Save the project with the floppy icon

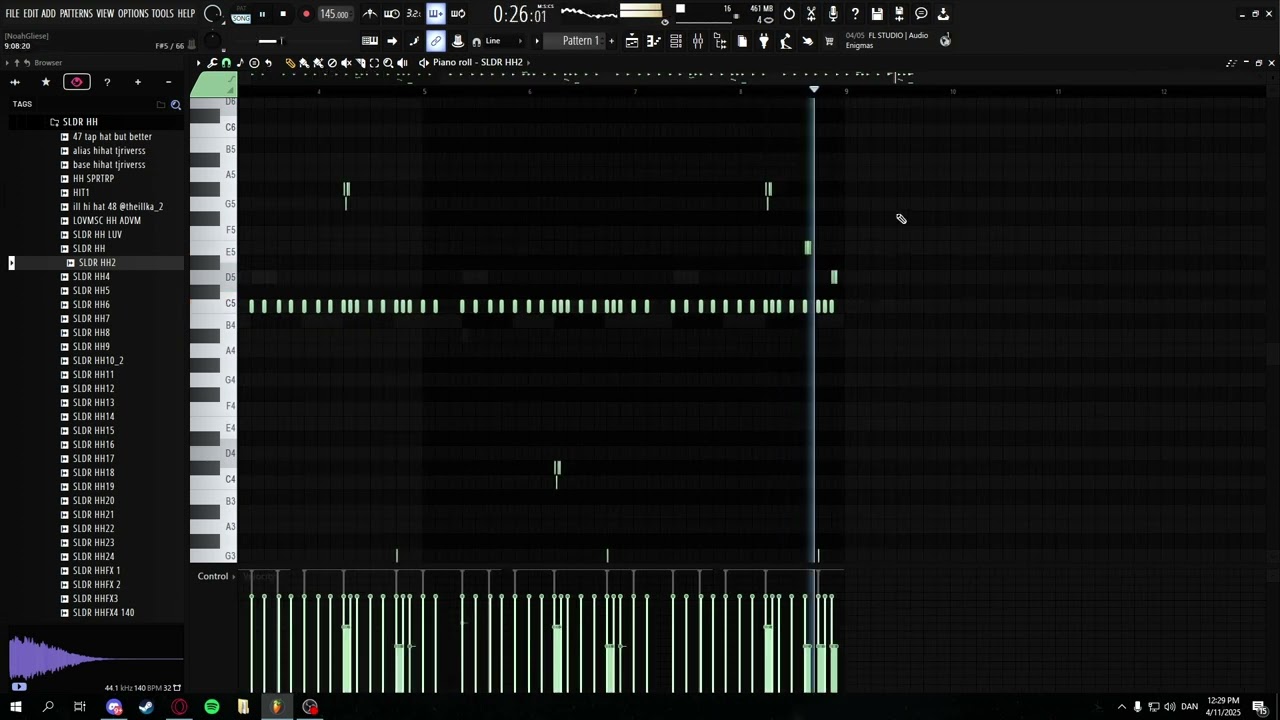[x=877, y=14]
